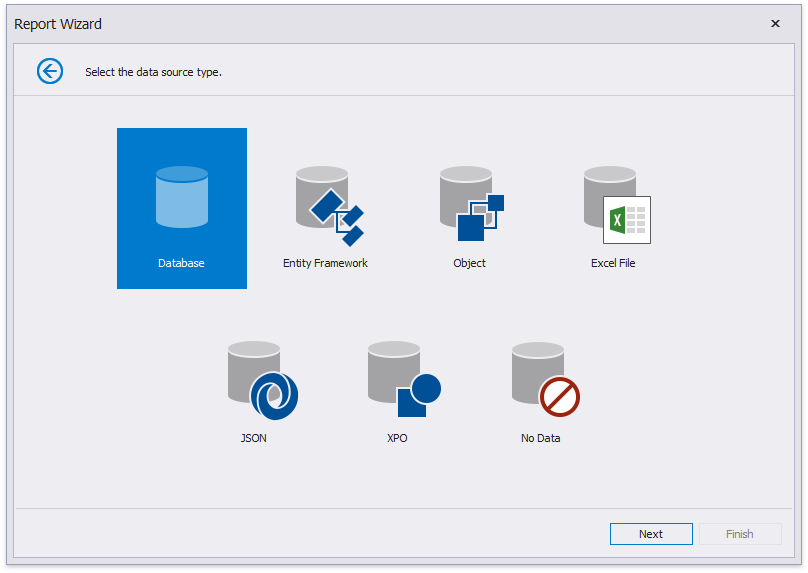This screenshot has width=808, height=573.
Task: Click the "Select the data source type" instruction
Action: [153, 72]
